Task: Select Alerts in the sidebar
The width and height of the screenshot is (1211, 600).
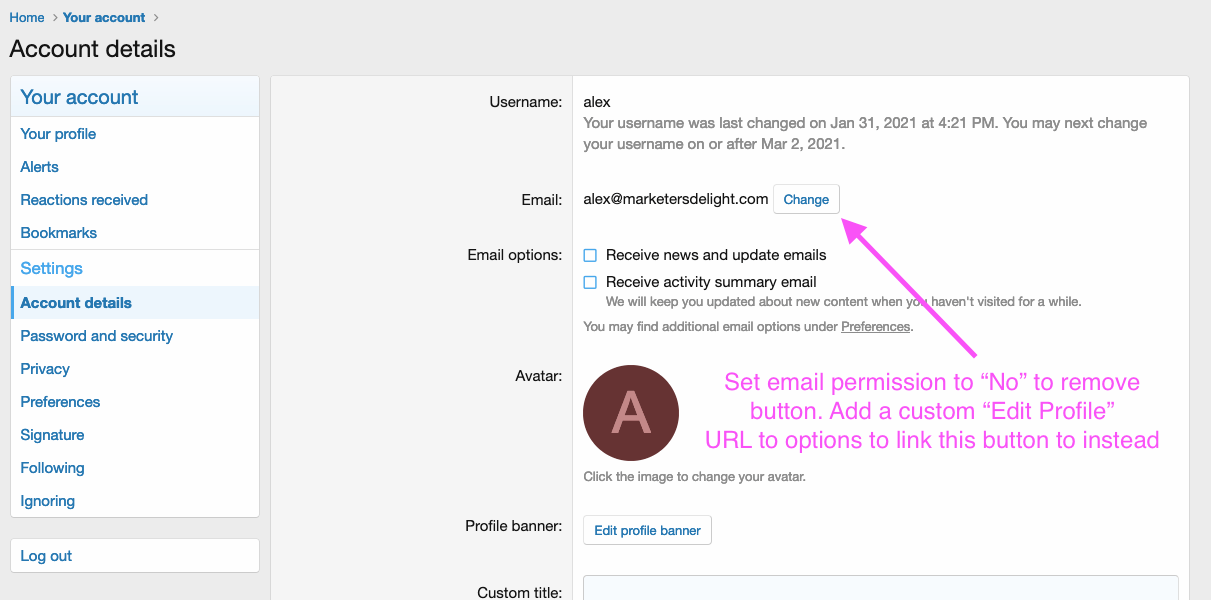Action: coord(40,167)
